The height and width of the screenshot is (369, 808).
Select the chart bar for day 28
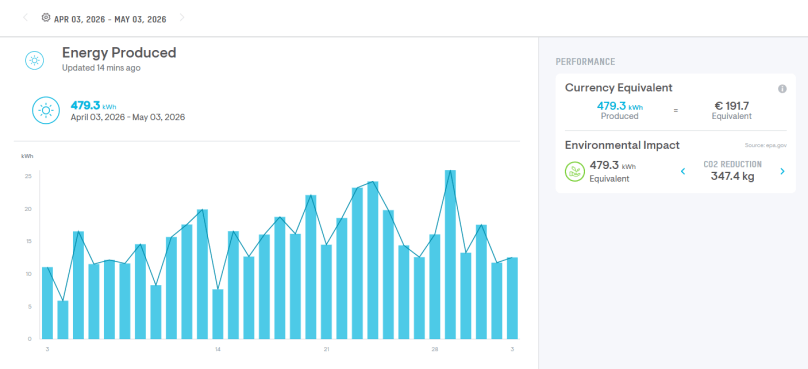434,287
